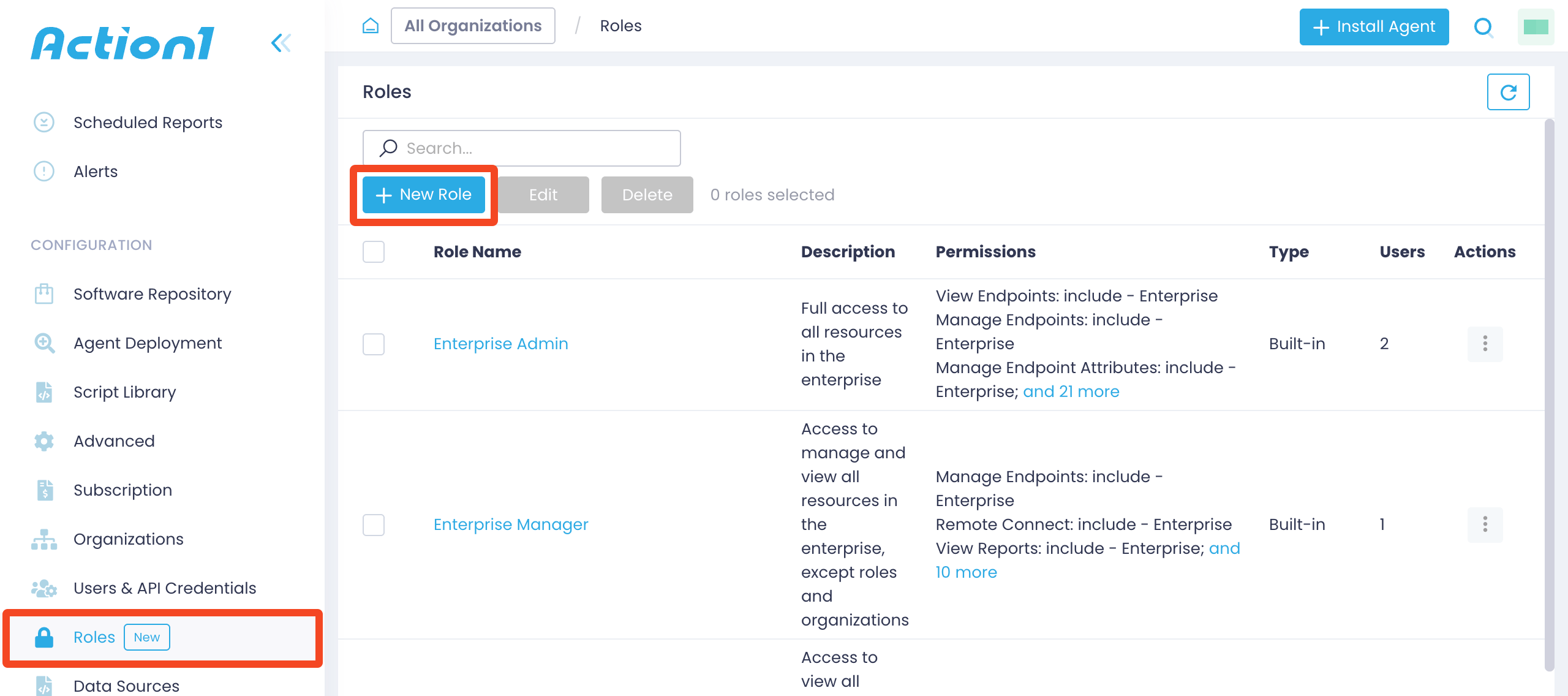
Task: Click the Data Sources file icon
Action: coord(44,686)
